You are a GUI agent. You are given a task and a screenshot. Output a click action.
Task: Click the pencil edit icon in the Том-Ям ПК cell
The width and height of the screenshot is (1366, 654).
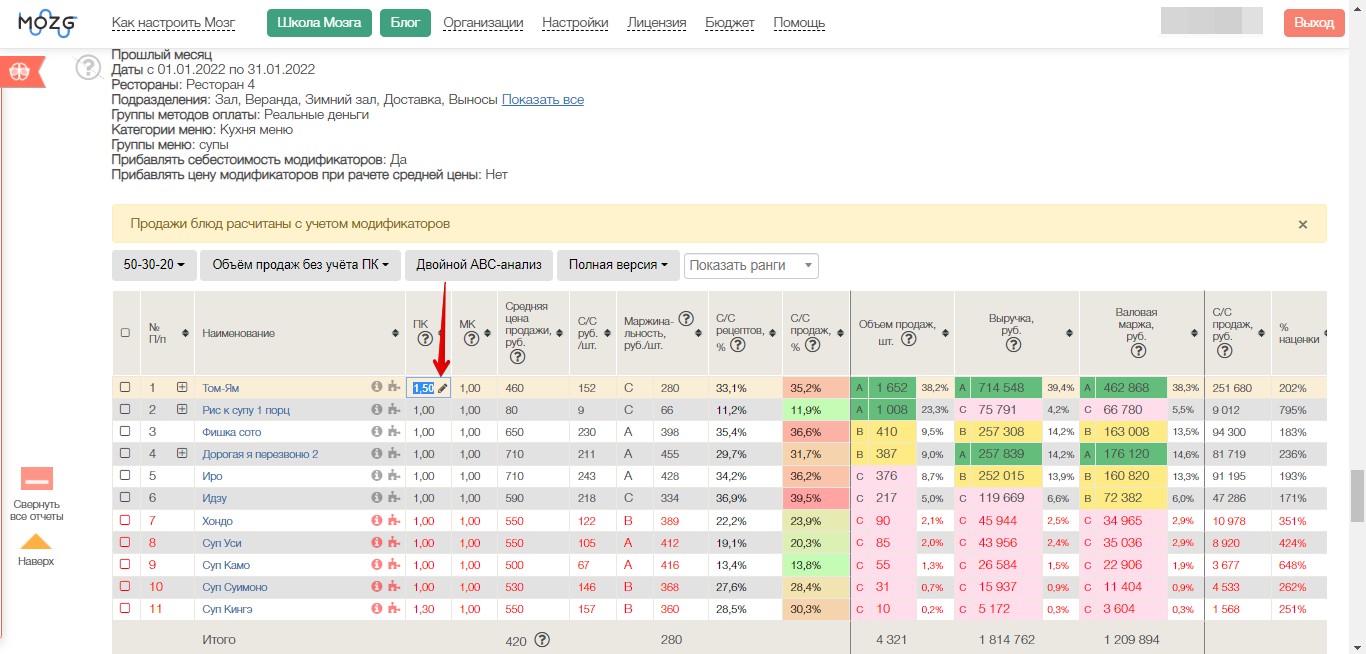tap(443, 388)
